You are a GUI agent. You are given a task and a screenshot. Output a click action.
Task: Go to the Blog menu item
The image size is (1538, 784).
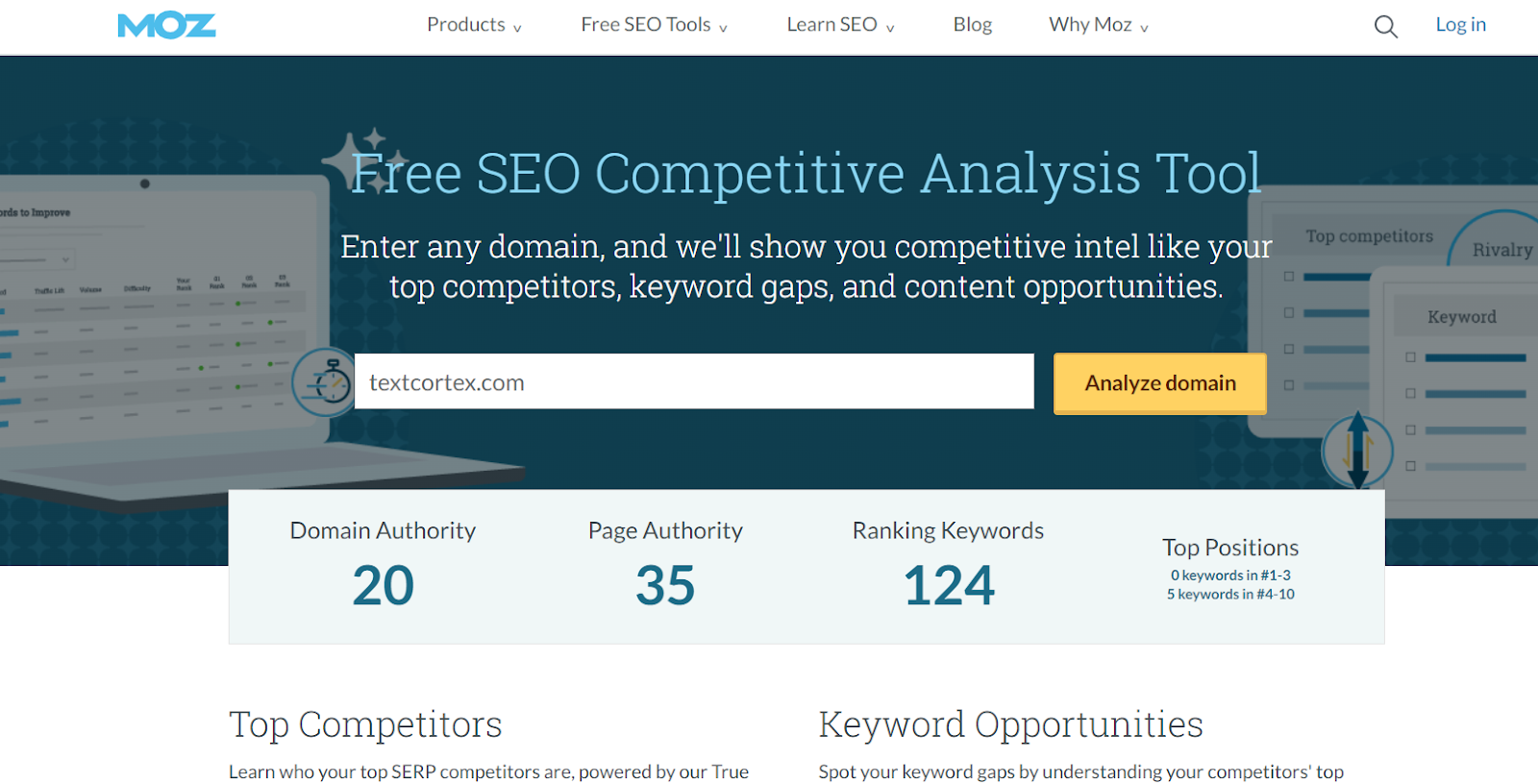972,25
